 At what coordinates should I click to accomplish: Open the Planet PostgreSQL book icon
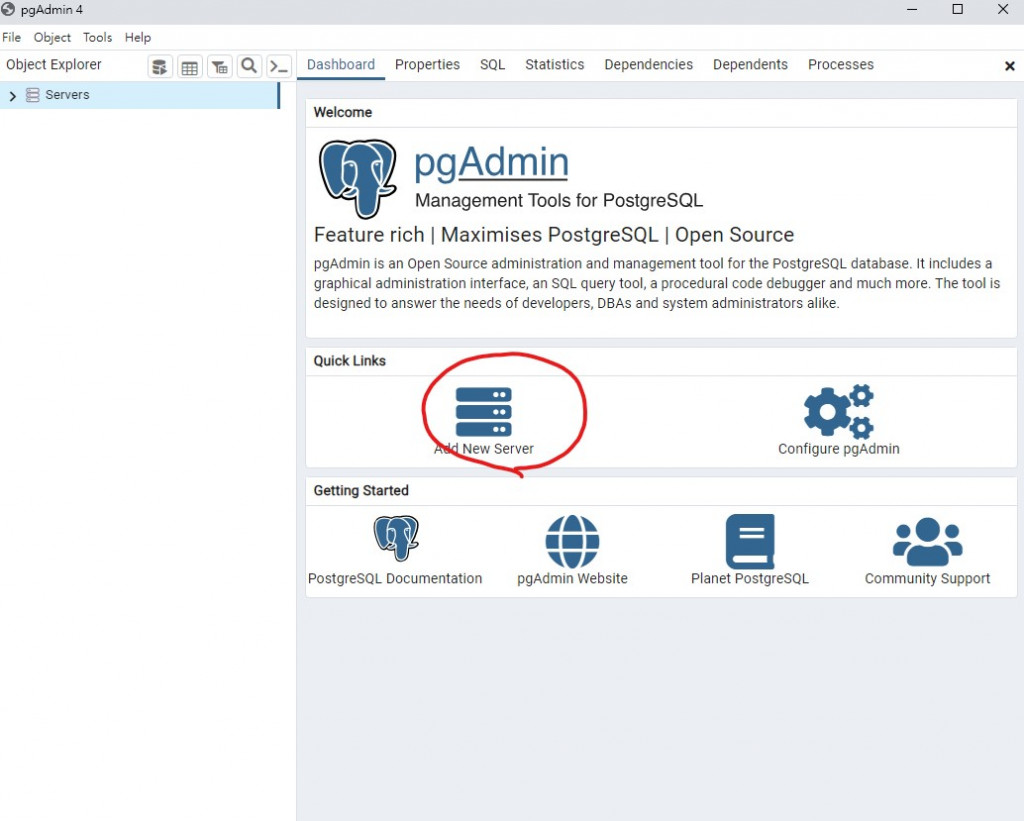coord(750,541)
